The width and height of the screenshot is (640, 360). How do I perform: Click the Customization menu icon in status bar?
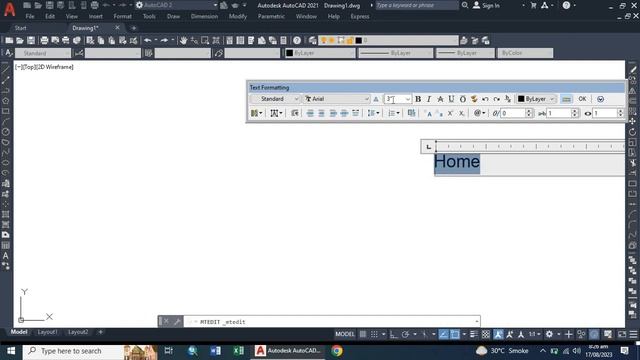point(633,334)
